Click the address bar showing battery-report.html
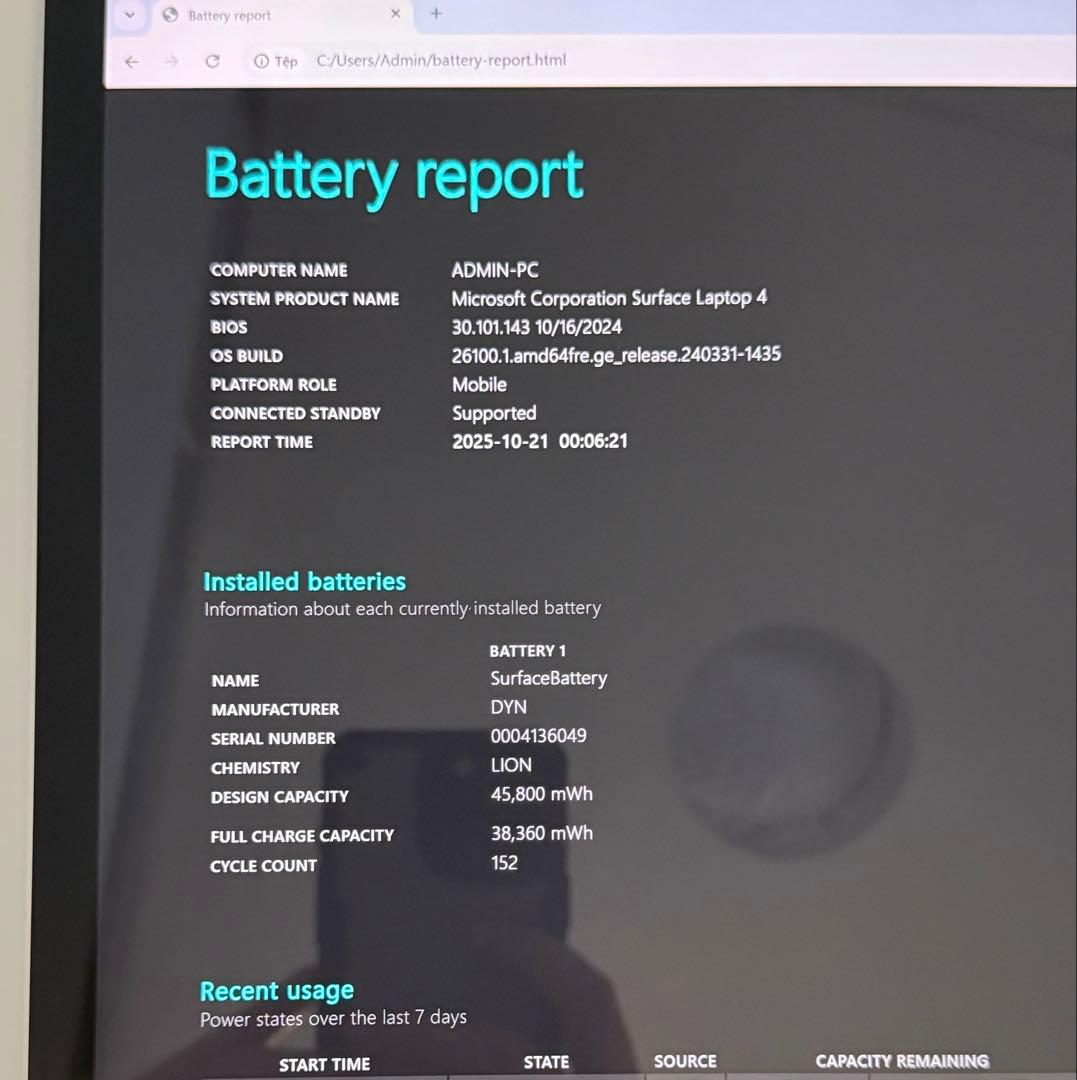Viewport: 1077px width, 1080px height. coord(442,61)
